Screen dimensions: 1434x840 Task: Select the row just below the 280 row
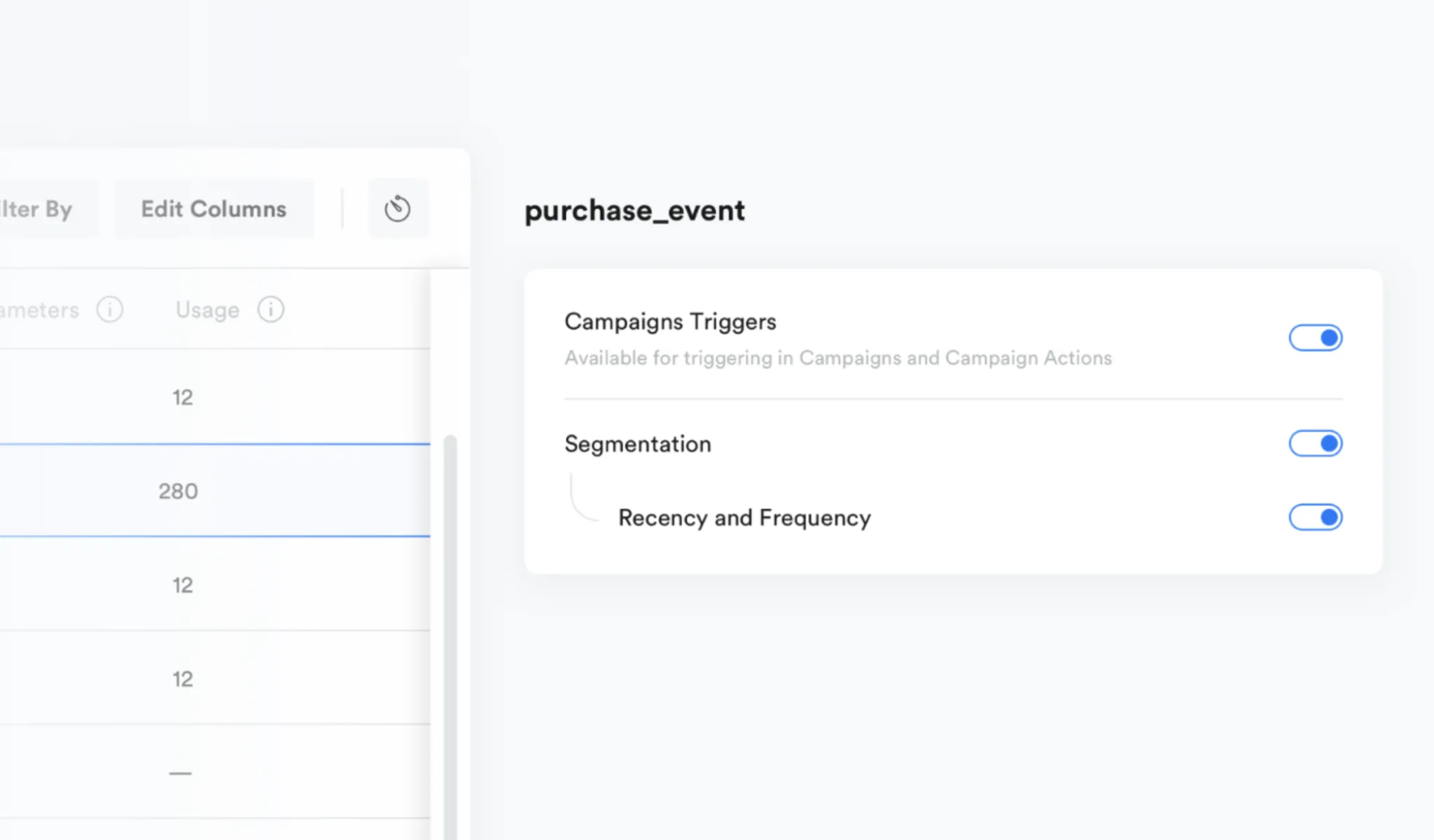[182, 584]
